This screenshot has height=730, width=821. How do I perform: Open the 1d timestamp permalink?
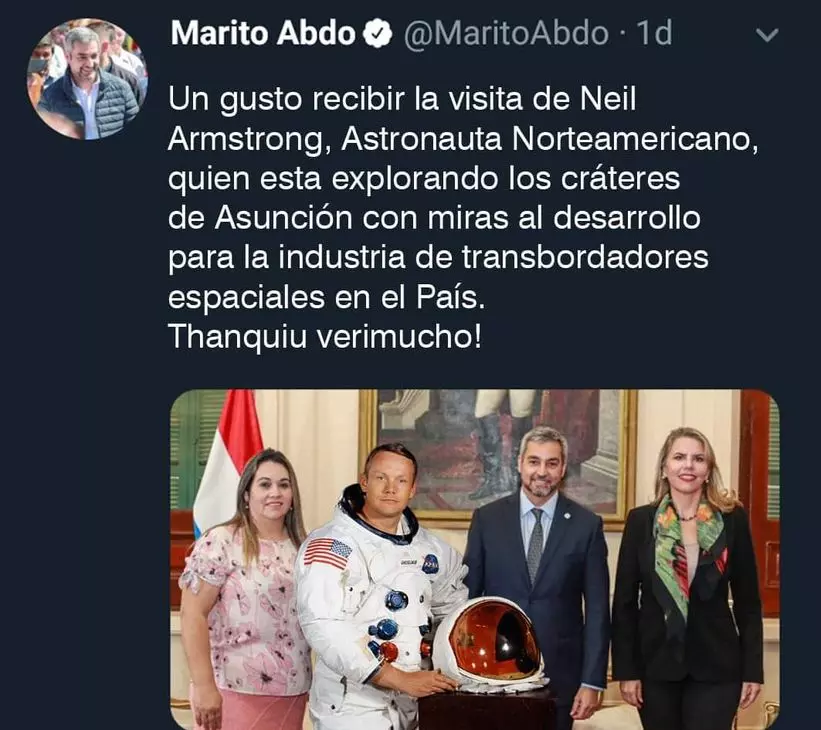[x=654, y=34]
